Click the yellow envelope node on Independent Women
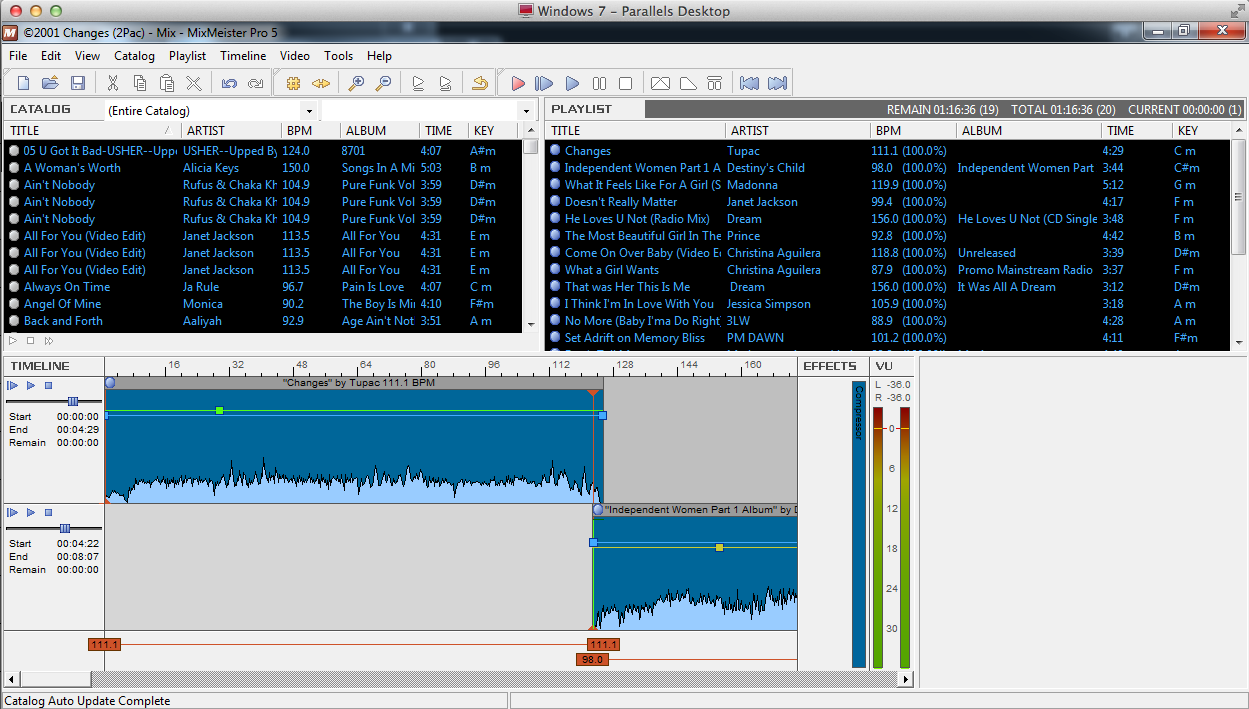Viewport: 1249px width, 709px height. [x=719, y=547]
